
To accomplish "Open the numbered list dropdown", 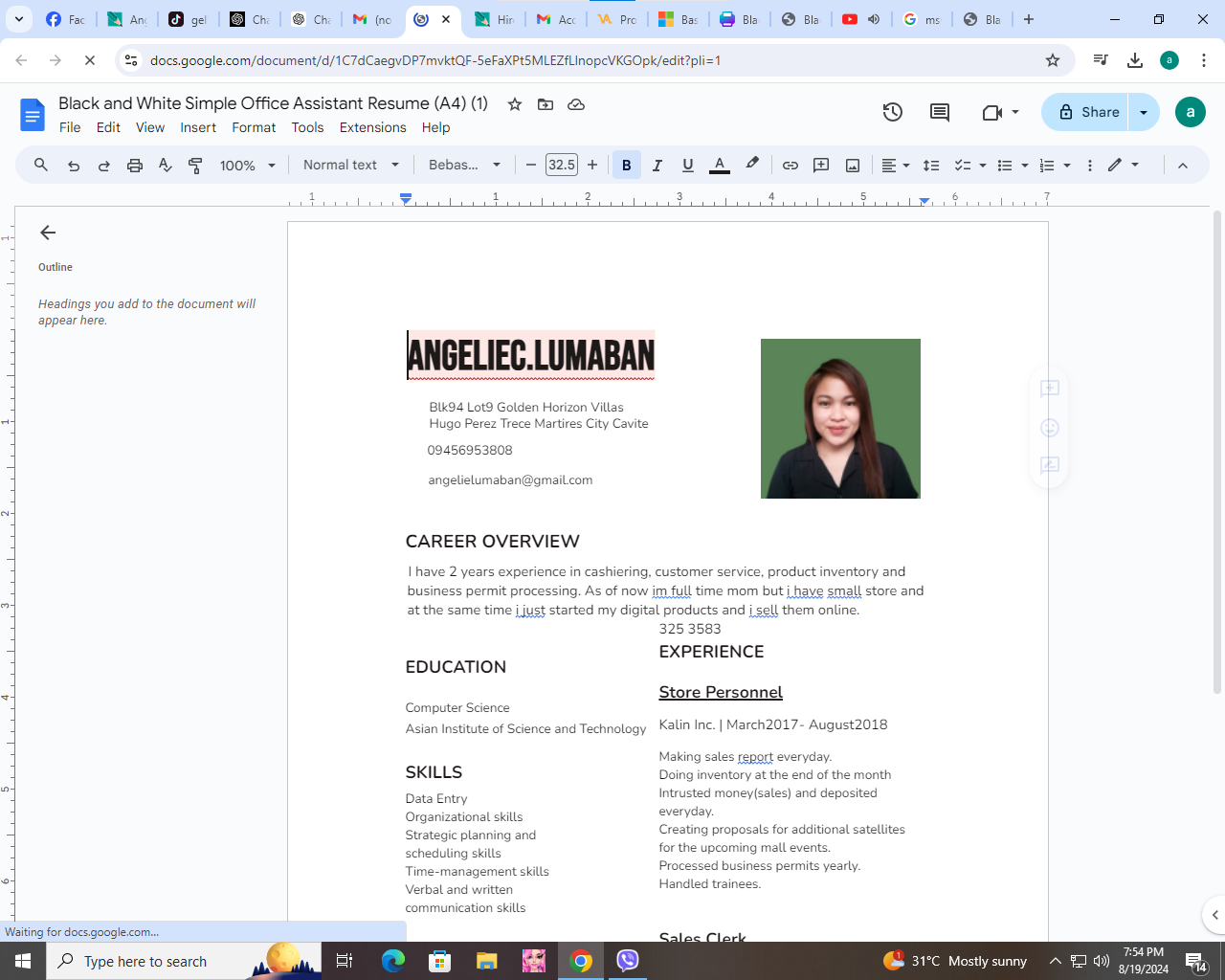I will (1055, 166).
